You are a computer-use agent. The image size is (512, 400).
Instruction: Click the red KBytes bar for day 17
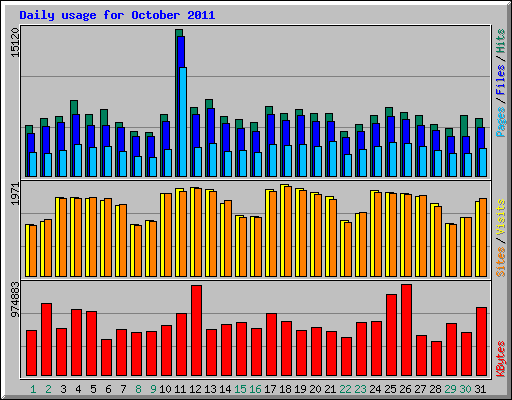tap(272, 345)
